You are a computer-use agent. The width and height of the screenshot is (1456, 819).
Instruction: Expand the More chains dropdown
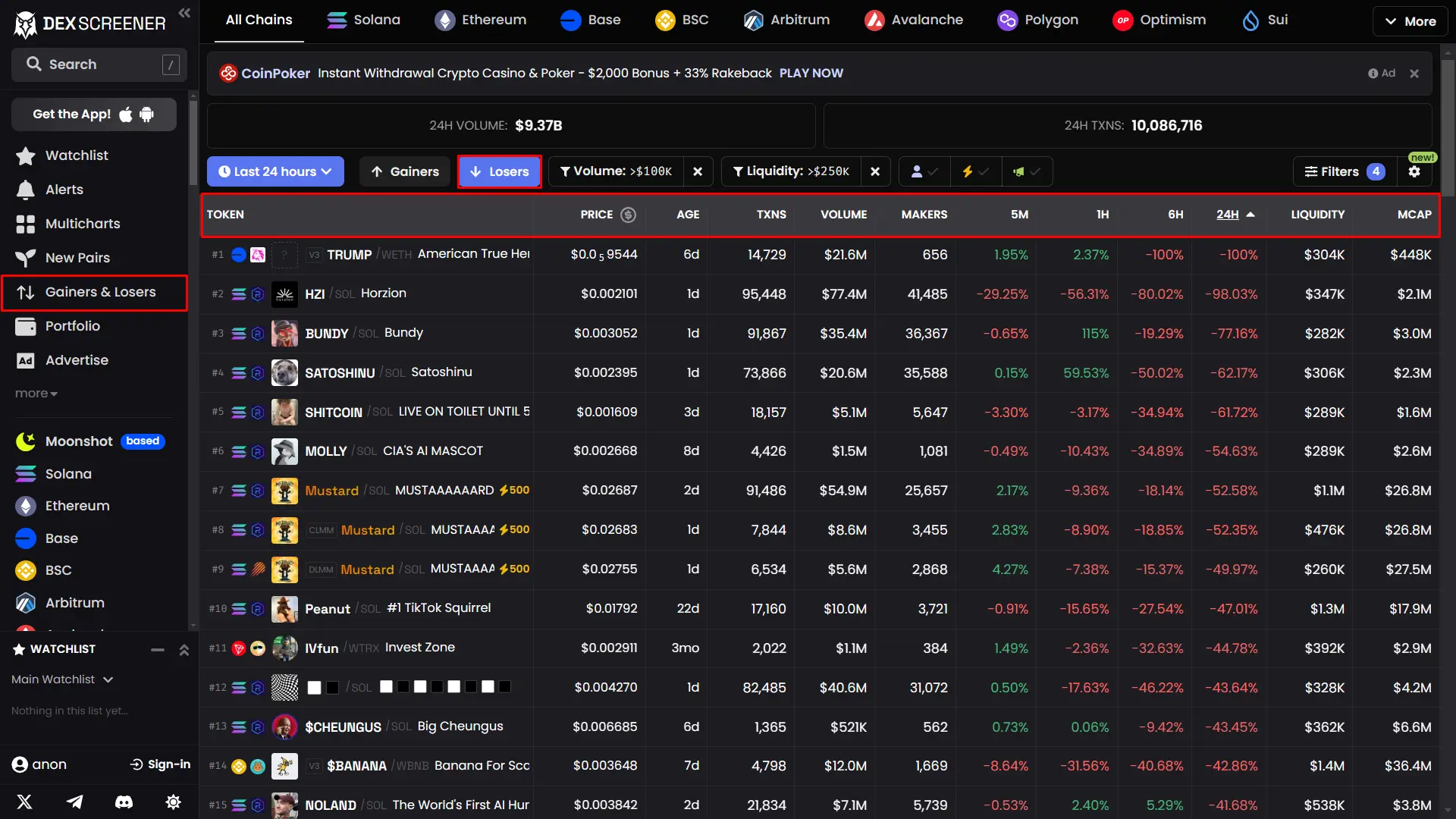point(1410,21)
